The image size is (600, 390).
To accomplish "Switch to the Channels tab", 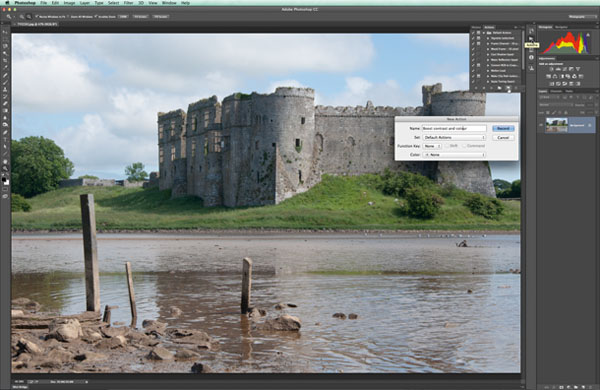I will pos(556,91).
